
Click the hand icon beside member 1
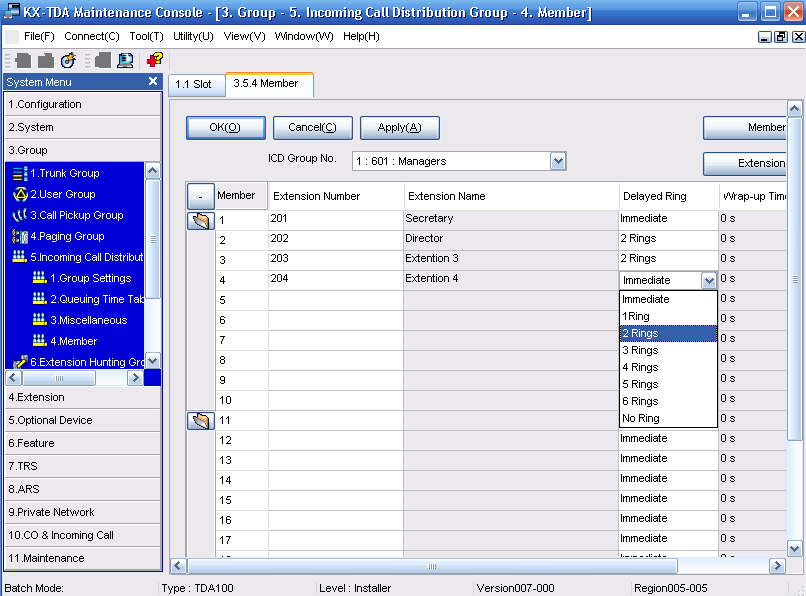click(200, 221)
